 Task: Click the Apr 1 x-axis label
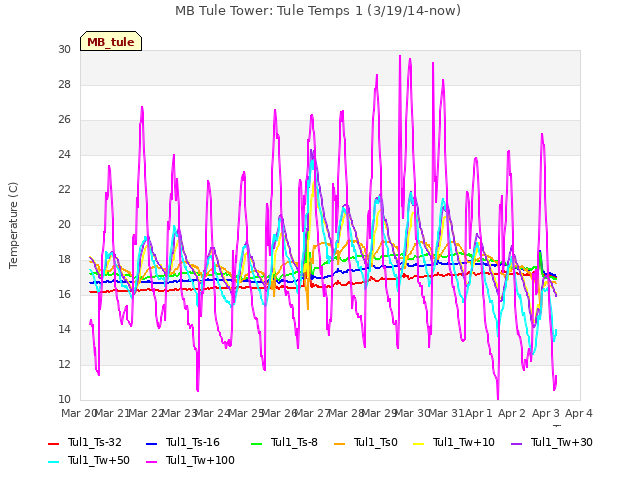tap(479, 413)
